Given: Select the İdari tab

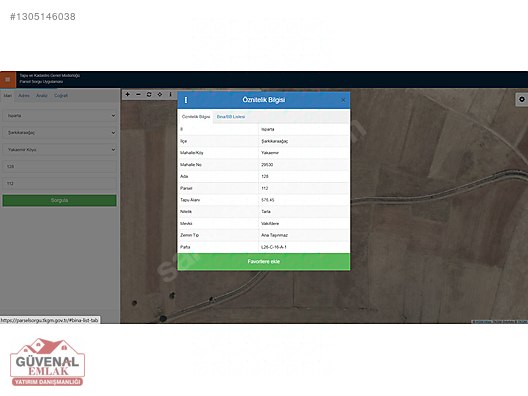Looking at the screenshot, I should coord(8,96).
